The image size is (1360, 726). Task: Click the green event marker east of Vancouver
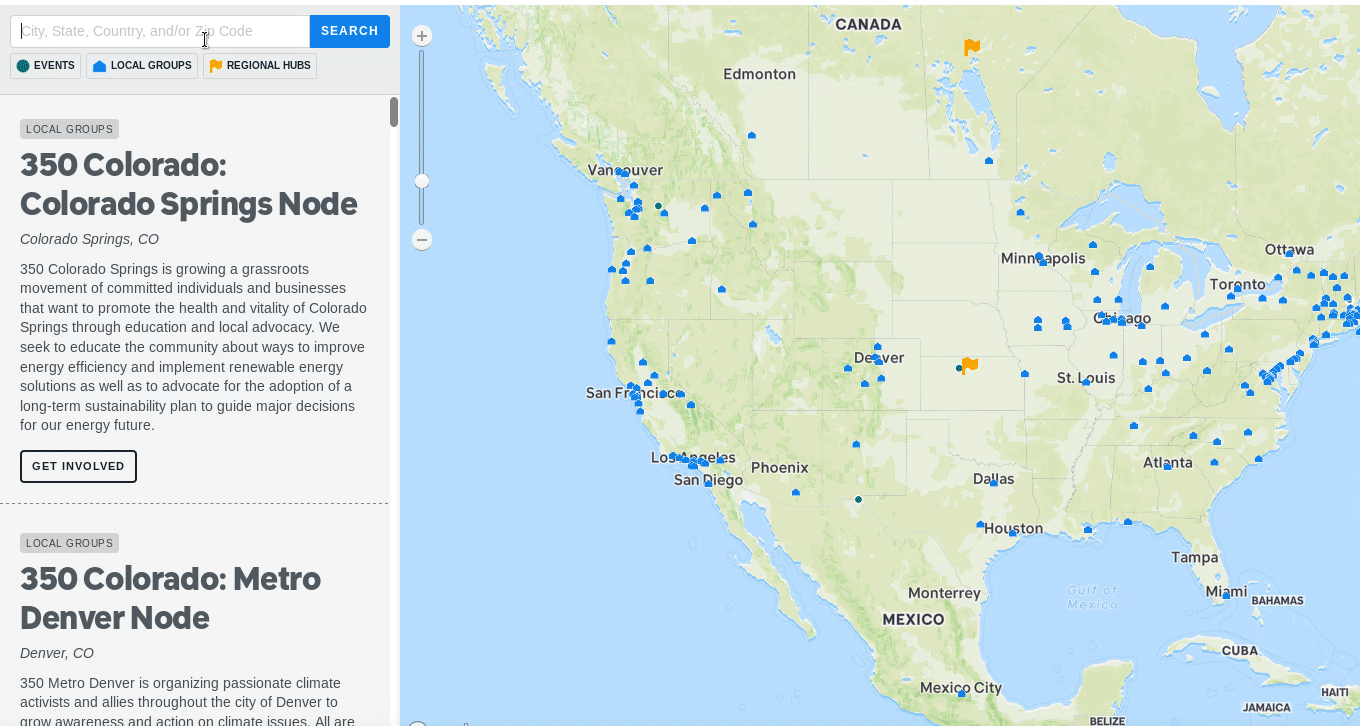pyautogui.click(x=658, y=206)
